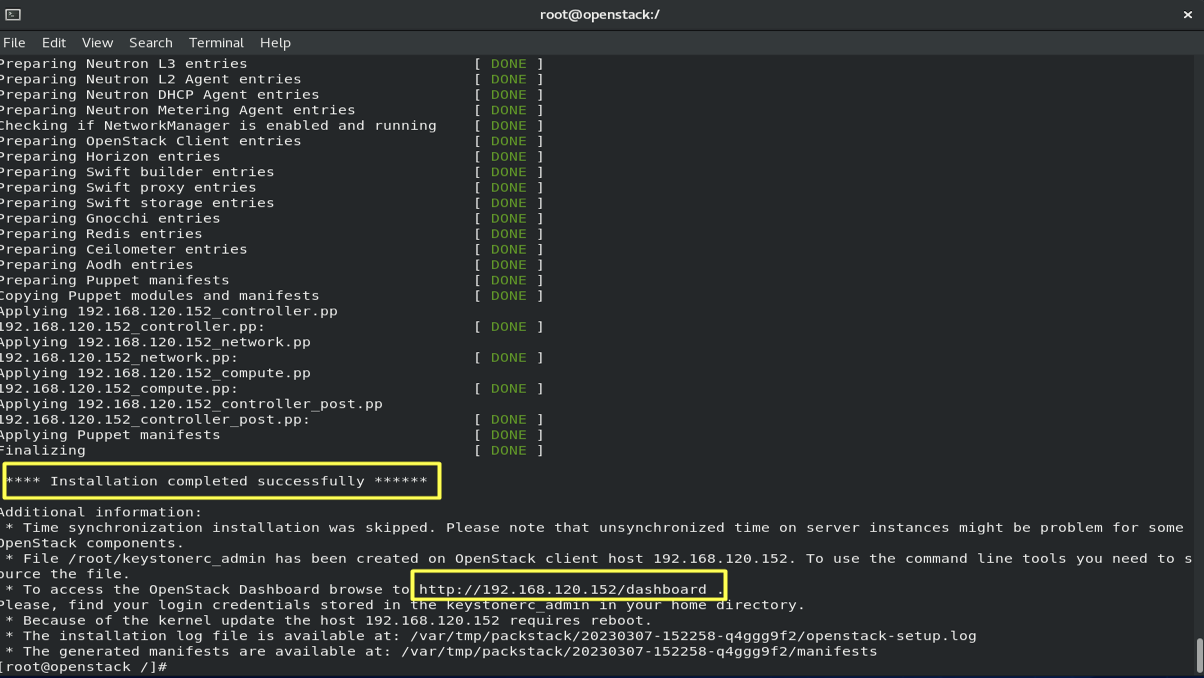Click the 'Installation completed successfully' line
Viewport: 1204px width, 678px height.
point(217,481)
